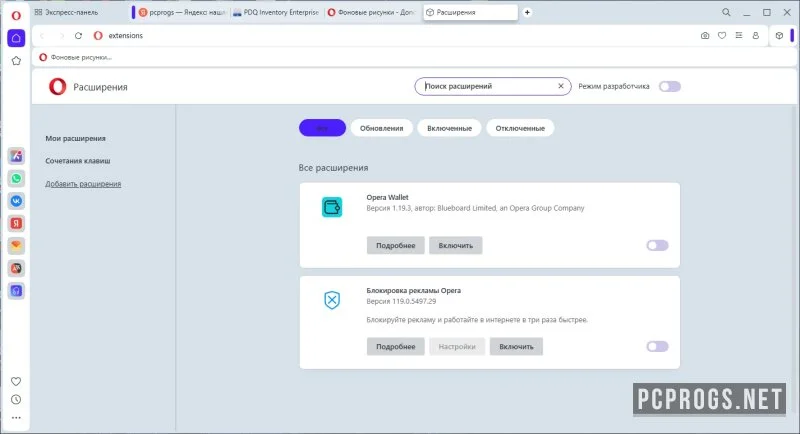Image resolution: width=800 pixels, height=434 pixels.
Task: Go to the home start page icon
Action: pyautogui.click(x=16, y=38)
